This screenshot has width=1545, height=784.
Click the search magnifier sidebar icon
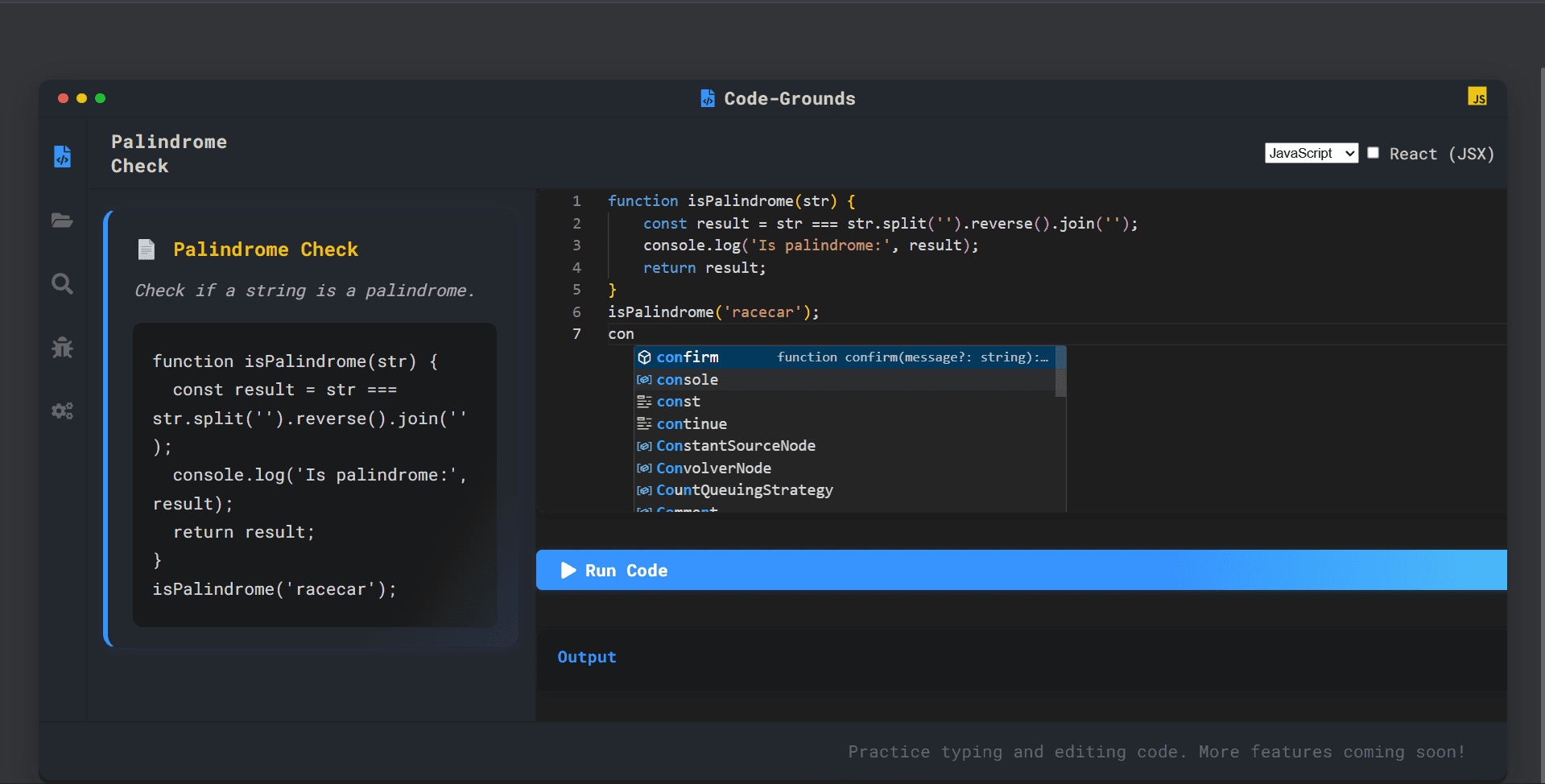(x=62, y=283)
